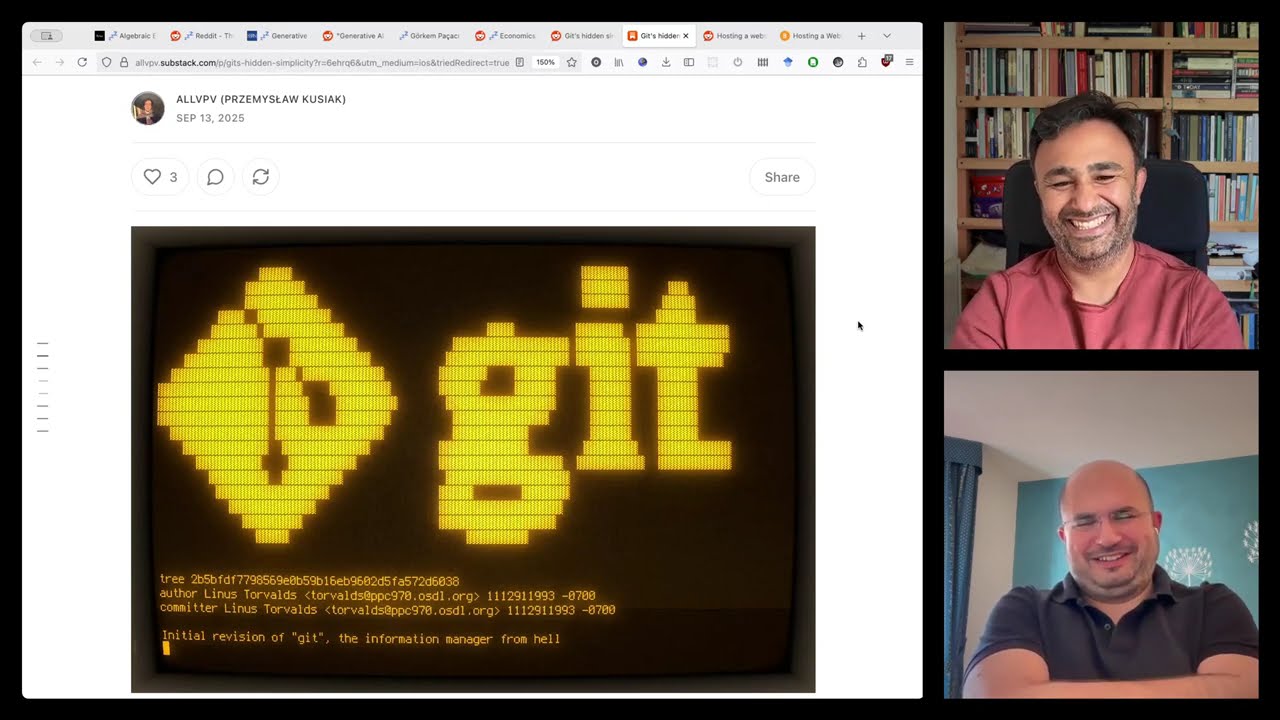Open the library bookshelf icon
The image size is (1280, 720).
(619, 62)
